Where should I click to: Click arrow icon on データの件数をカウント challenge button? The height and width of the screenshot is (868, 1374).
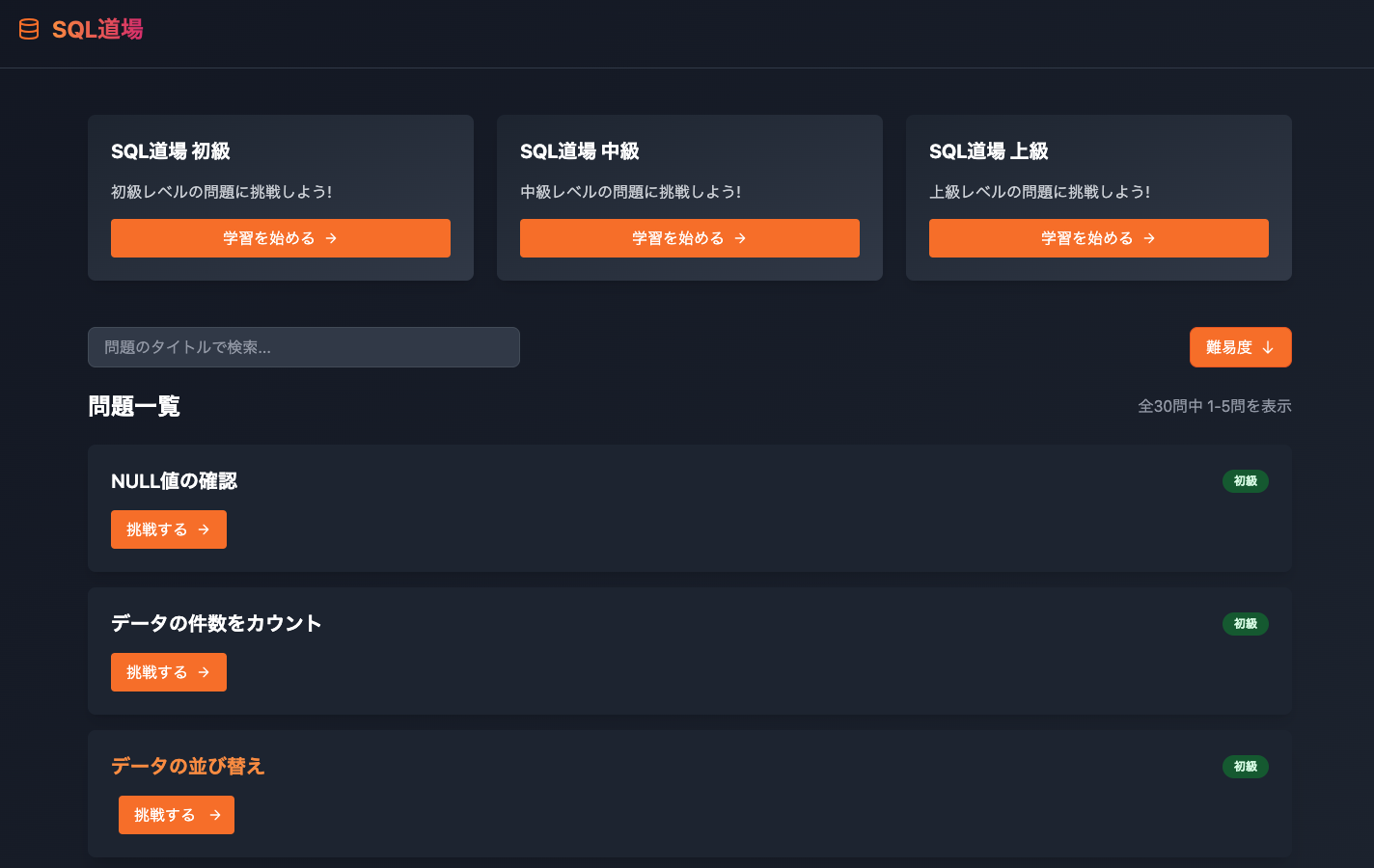tap(204, 672)
